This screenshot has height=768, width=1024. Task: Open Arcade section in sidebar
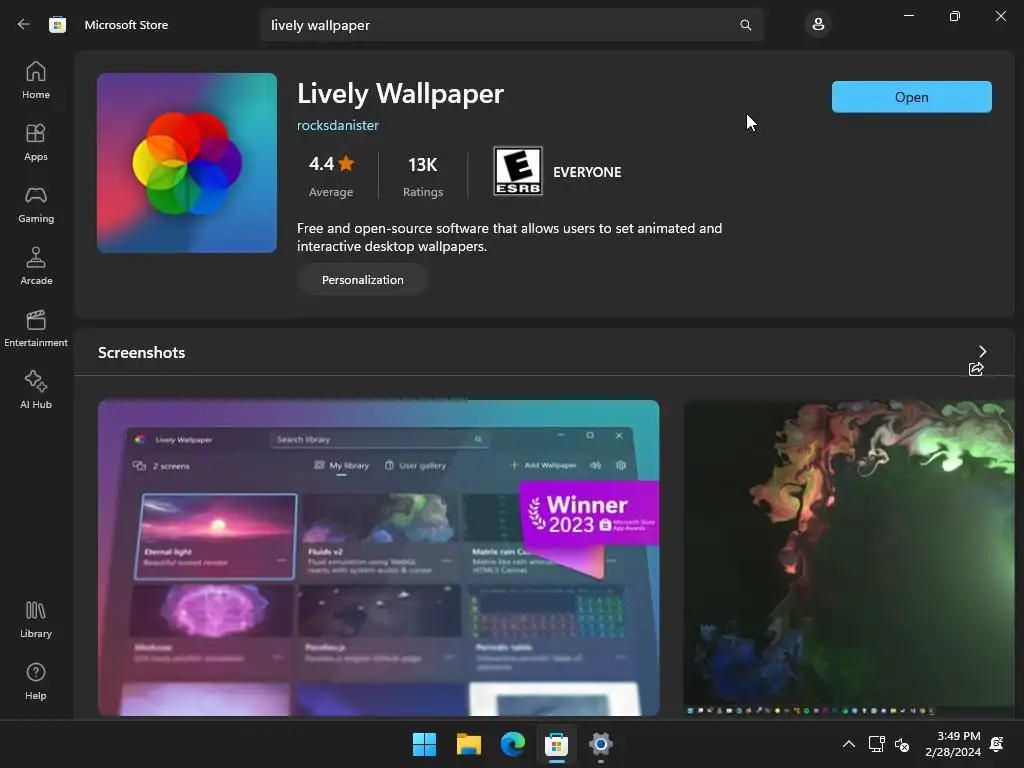36,266
